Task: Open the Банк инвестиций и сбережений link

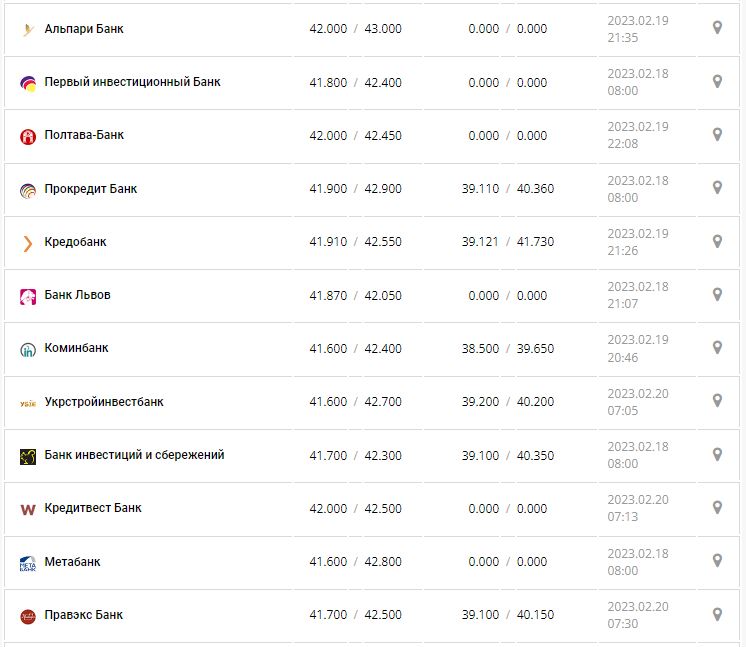Action: click(x=134, y=455)
